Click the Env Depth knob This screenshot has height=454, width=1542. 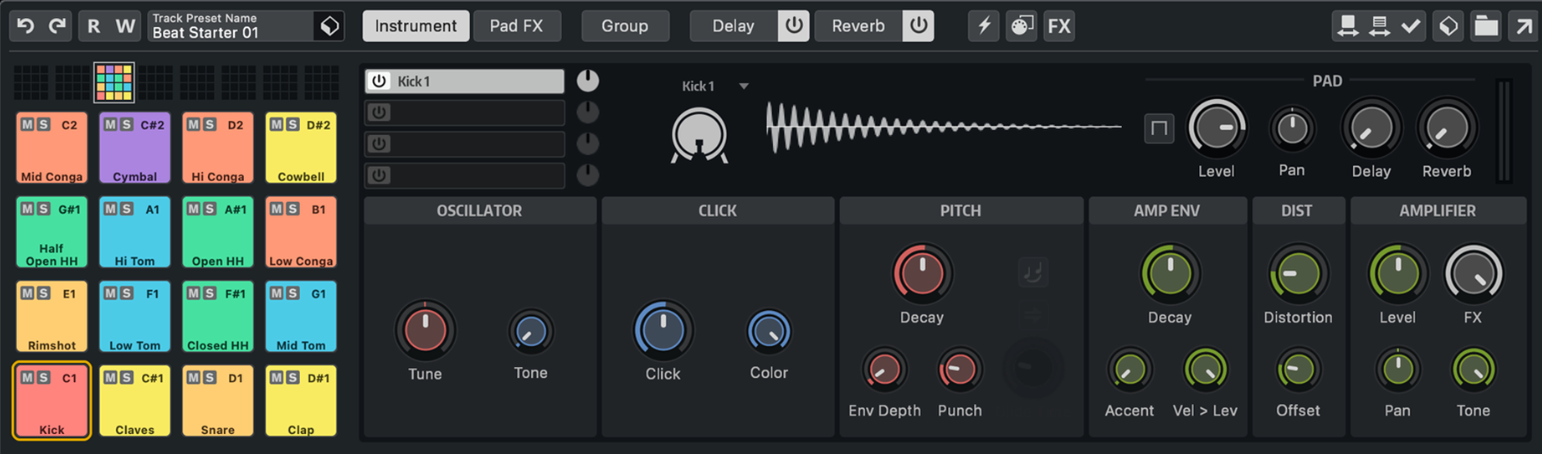tap(885, 370)
